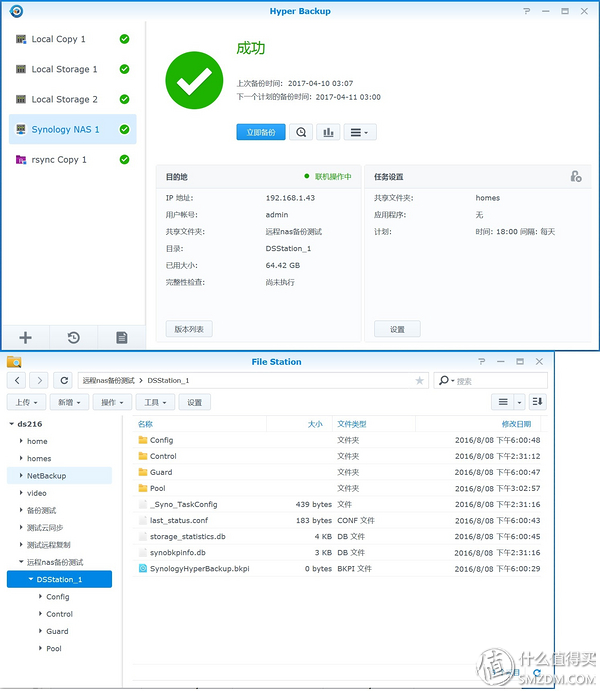The image size is (600, 691).
Task: Click the forward arrow in File Station
Action: (x=40, y=380)
